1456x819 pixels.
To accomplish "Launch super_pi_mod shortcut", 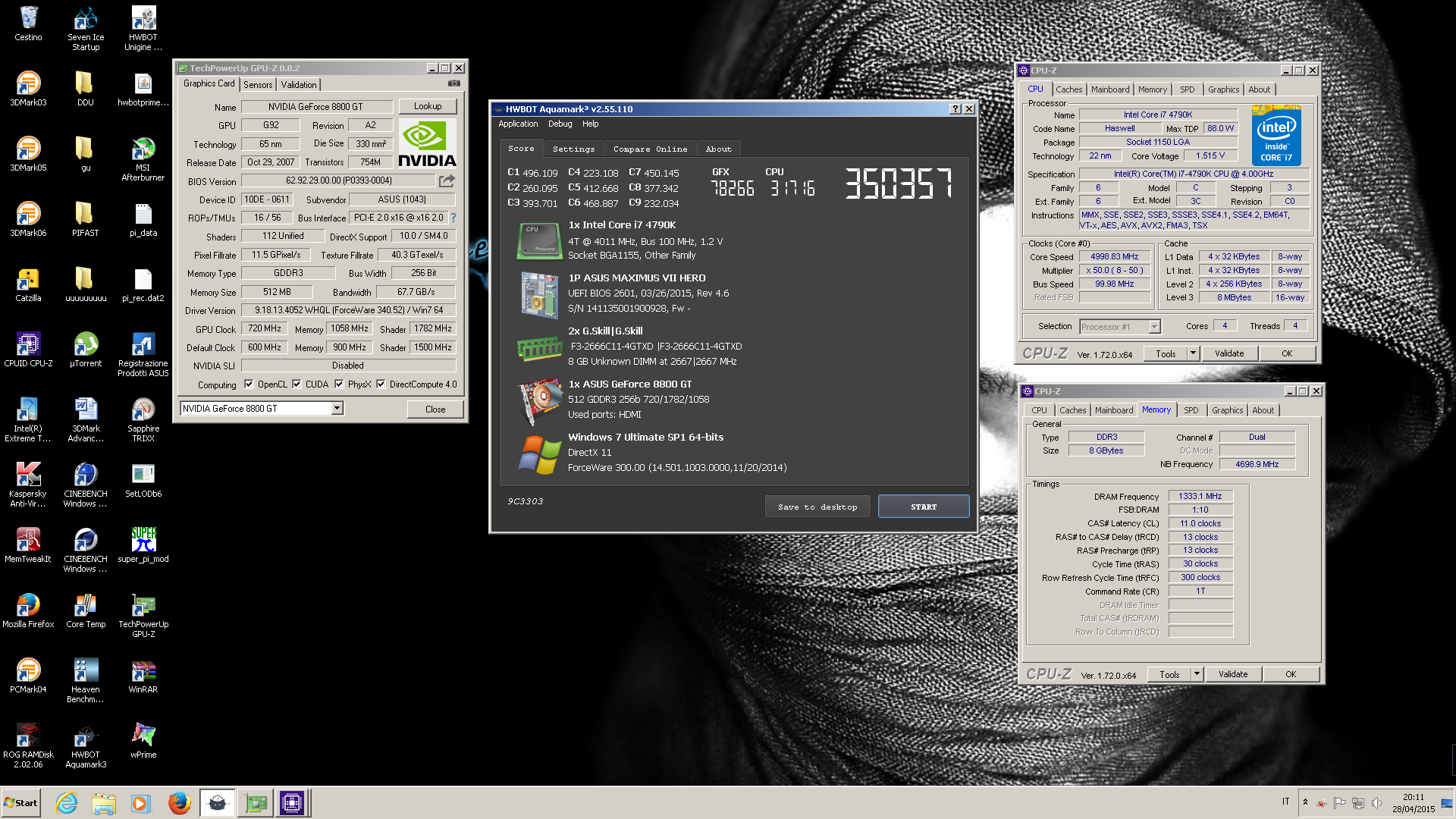I will pyautogui.click(x=143, y=545).
